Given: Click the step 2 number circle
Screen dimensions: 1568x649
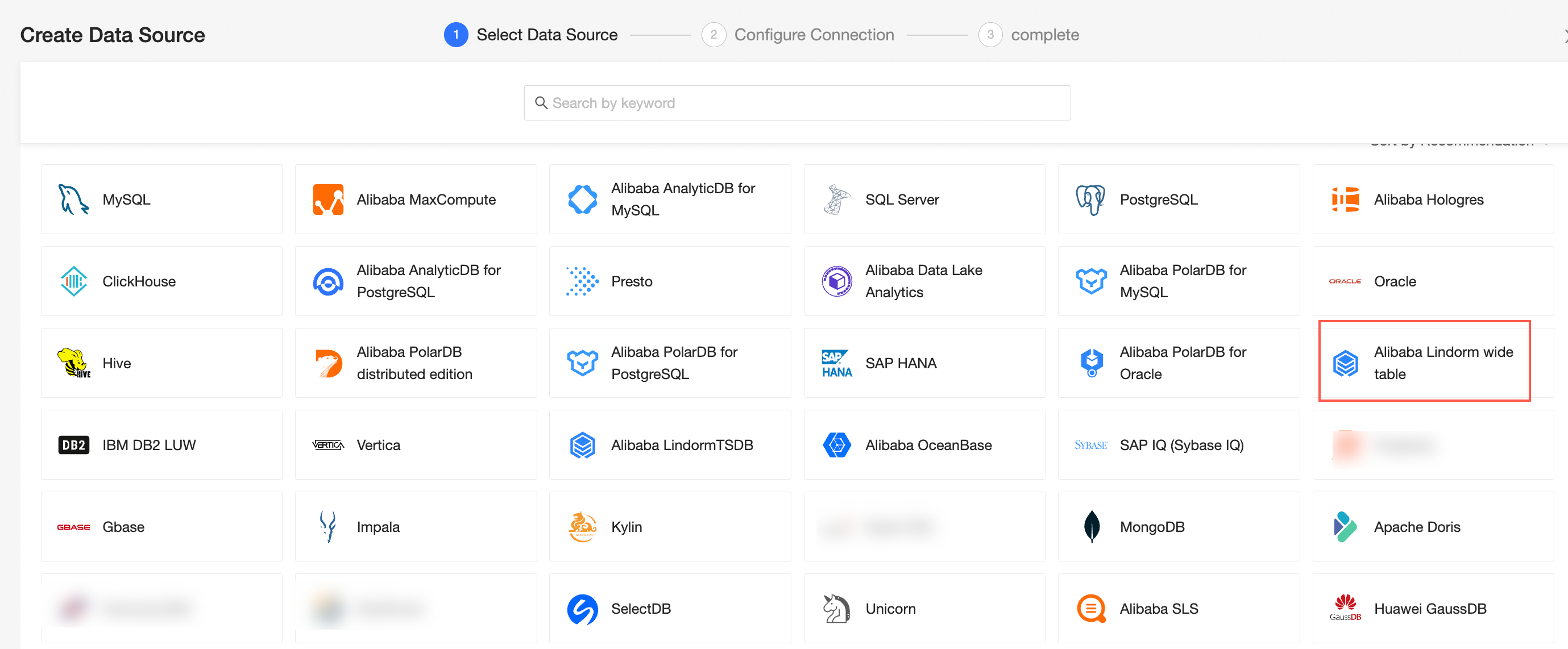Looking at the screenshot, I should [x=714, y=35].
